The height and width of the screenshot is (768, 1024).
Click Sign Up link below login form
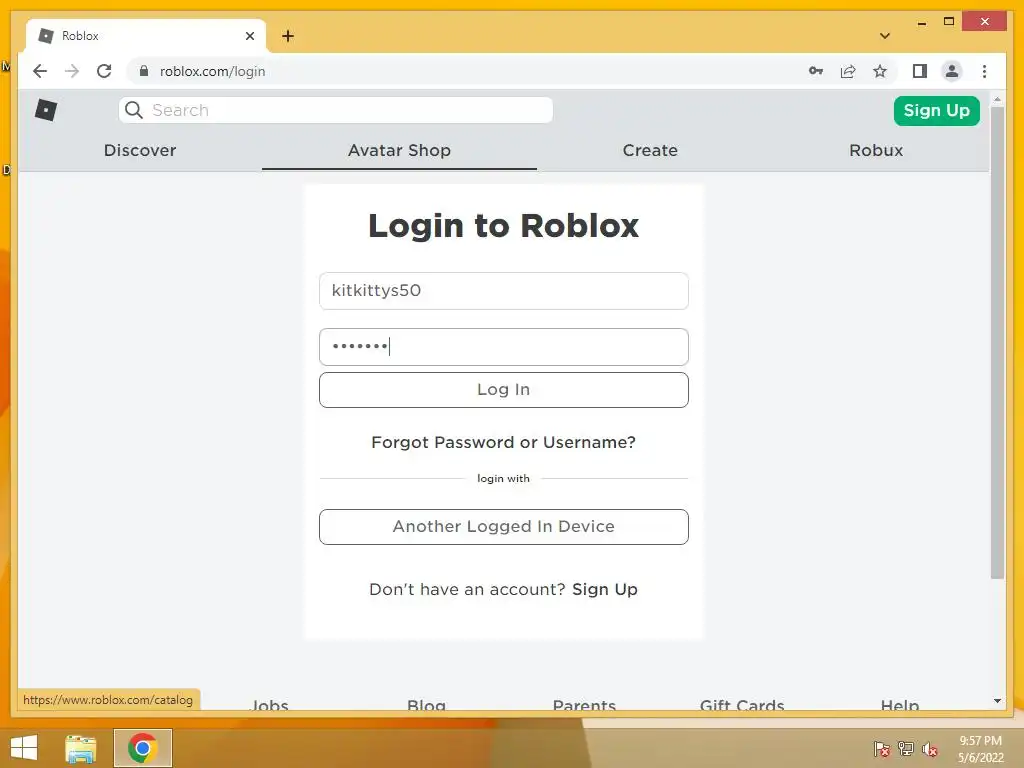tap(605, 589)
